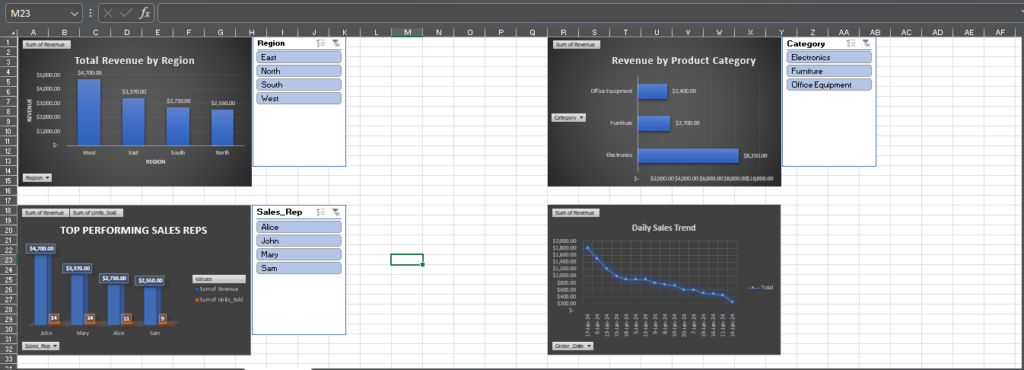Open the Order_Date field dropdown on trend chart
The width and height of the screenshot is (1024, 370).
pyautogui.click(x=573, y=345)
